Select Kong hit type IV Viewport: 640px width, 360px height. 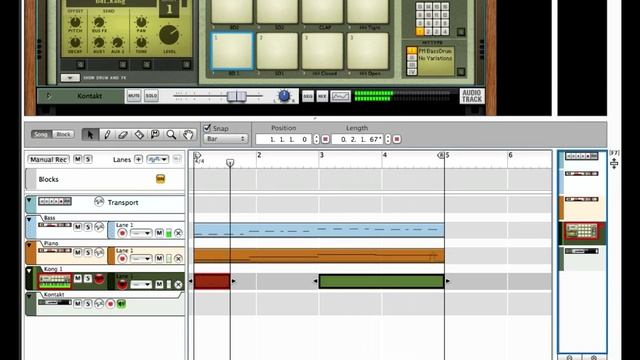coord(412,72)
